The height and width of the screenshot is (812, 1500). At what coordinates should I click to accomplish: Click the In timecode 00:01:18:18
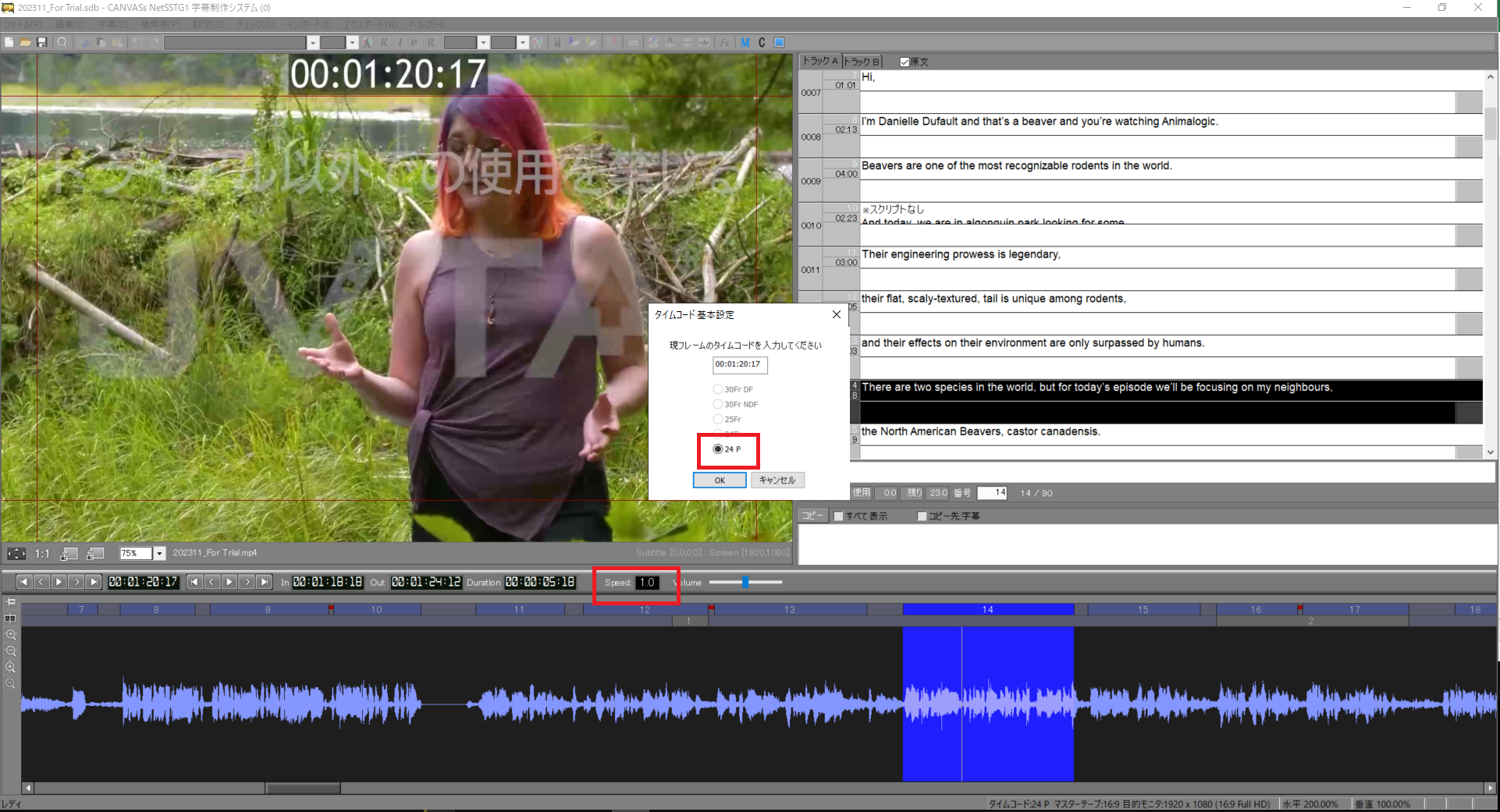click(328, 582)
